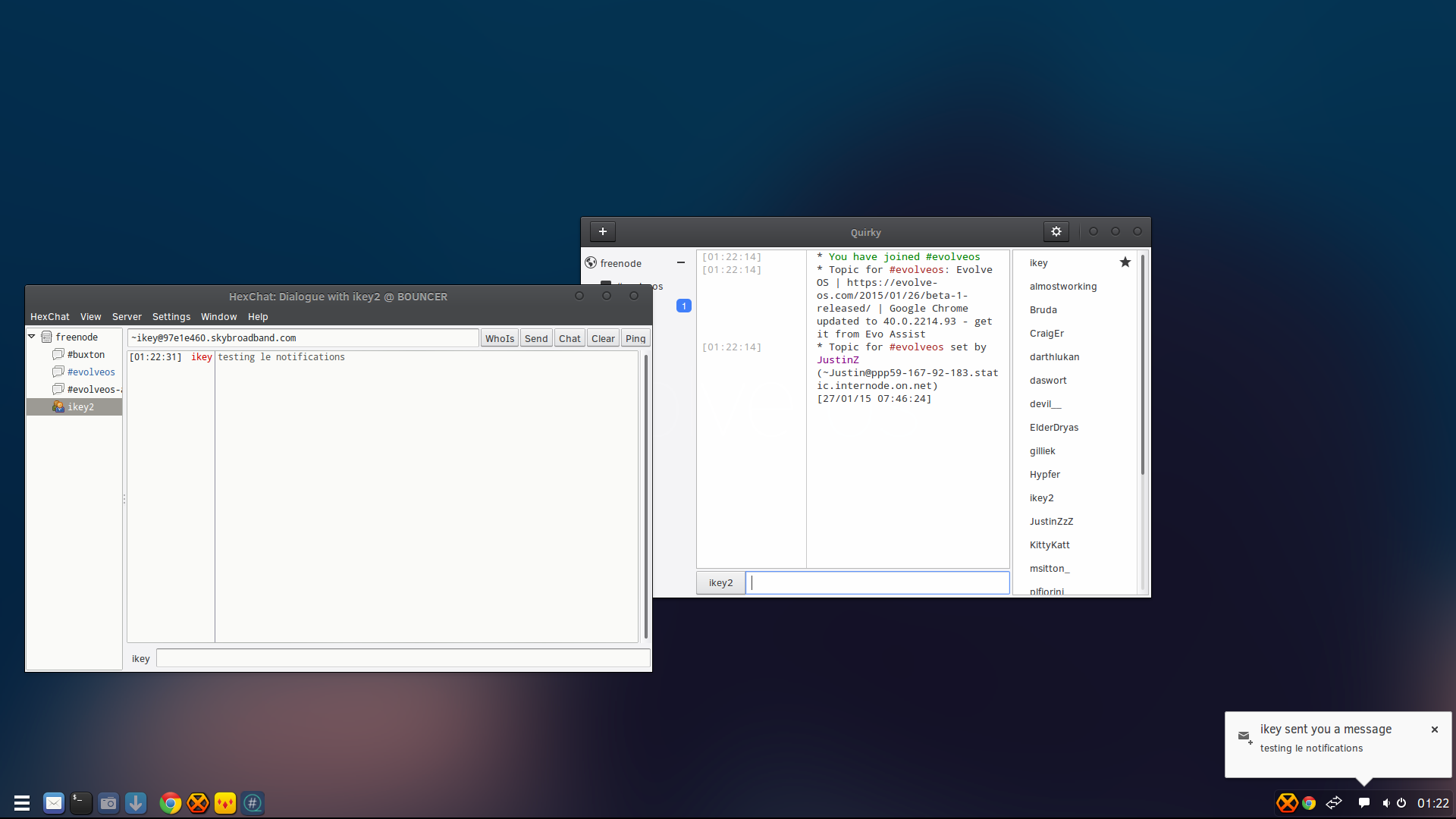This screenshot has height=819, width=1456.
Task: Click the Chat button in HexChat
Action: point(570,338)
